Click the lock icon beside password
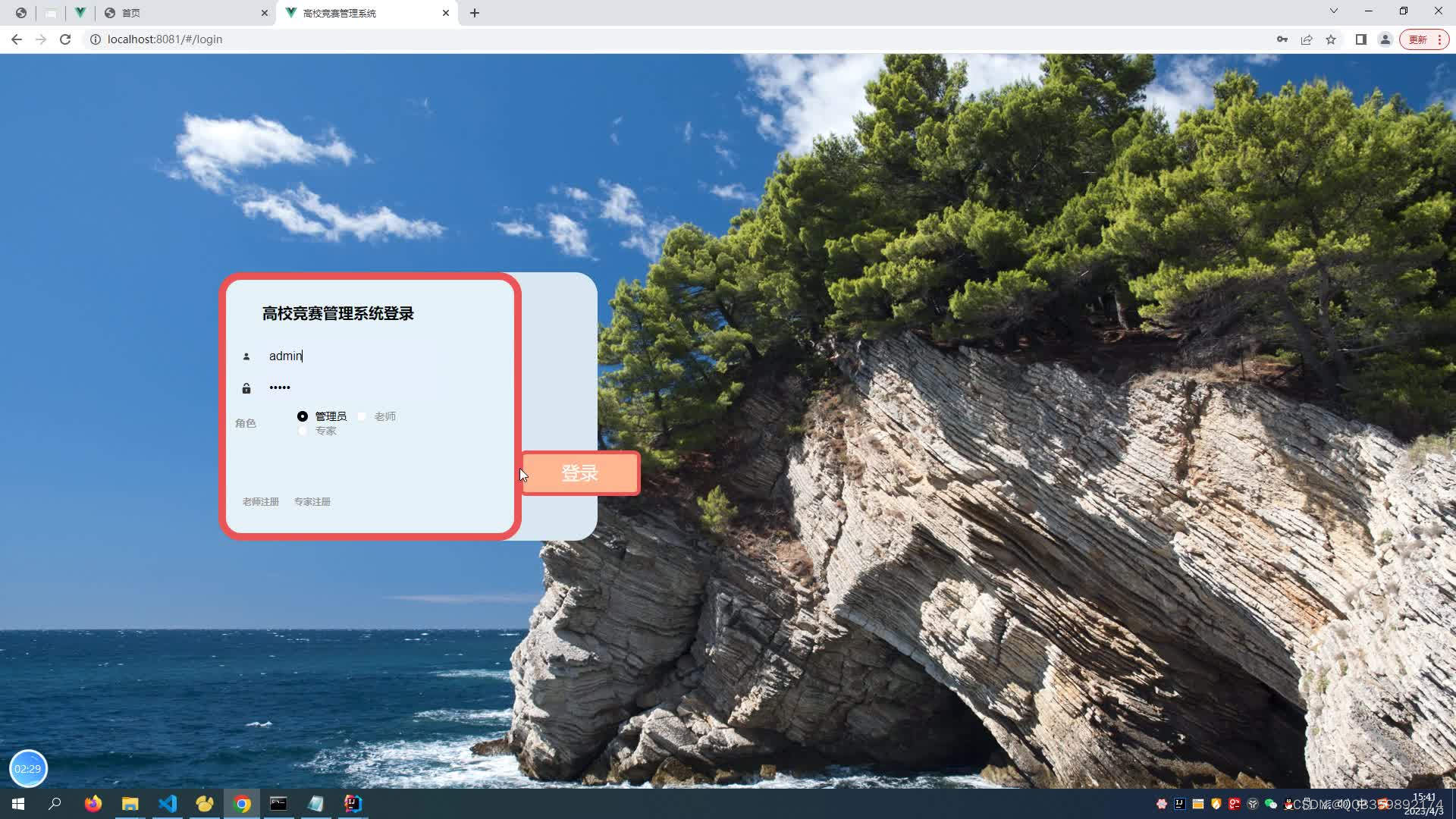The image size is (1456, 819). [x=246, y=388]
